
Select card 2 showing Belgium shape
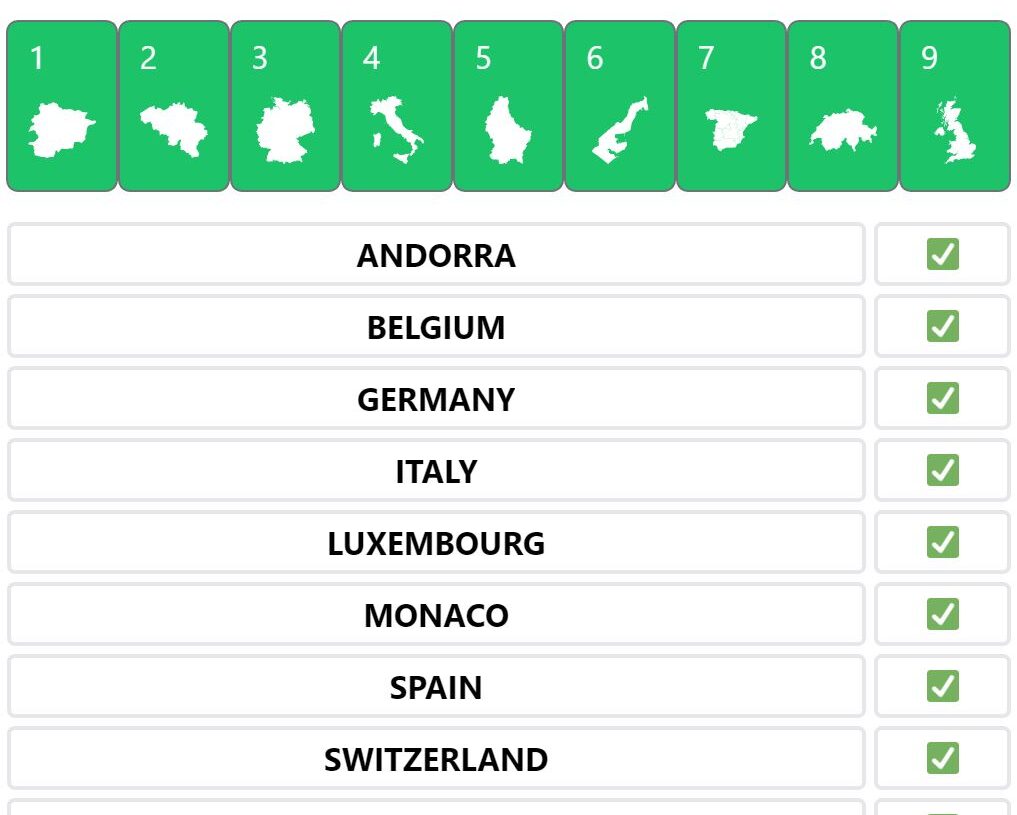[x=174, y=106]
